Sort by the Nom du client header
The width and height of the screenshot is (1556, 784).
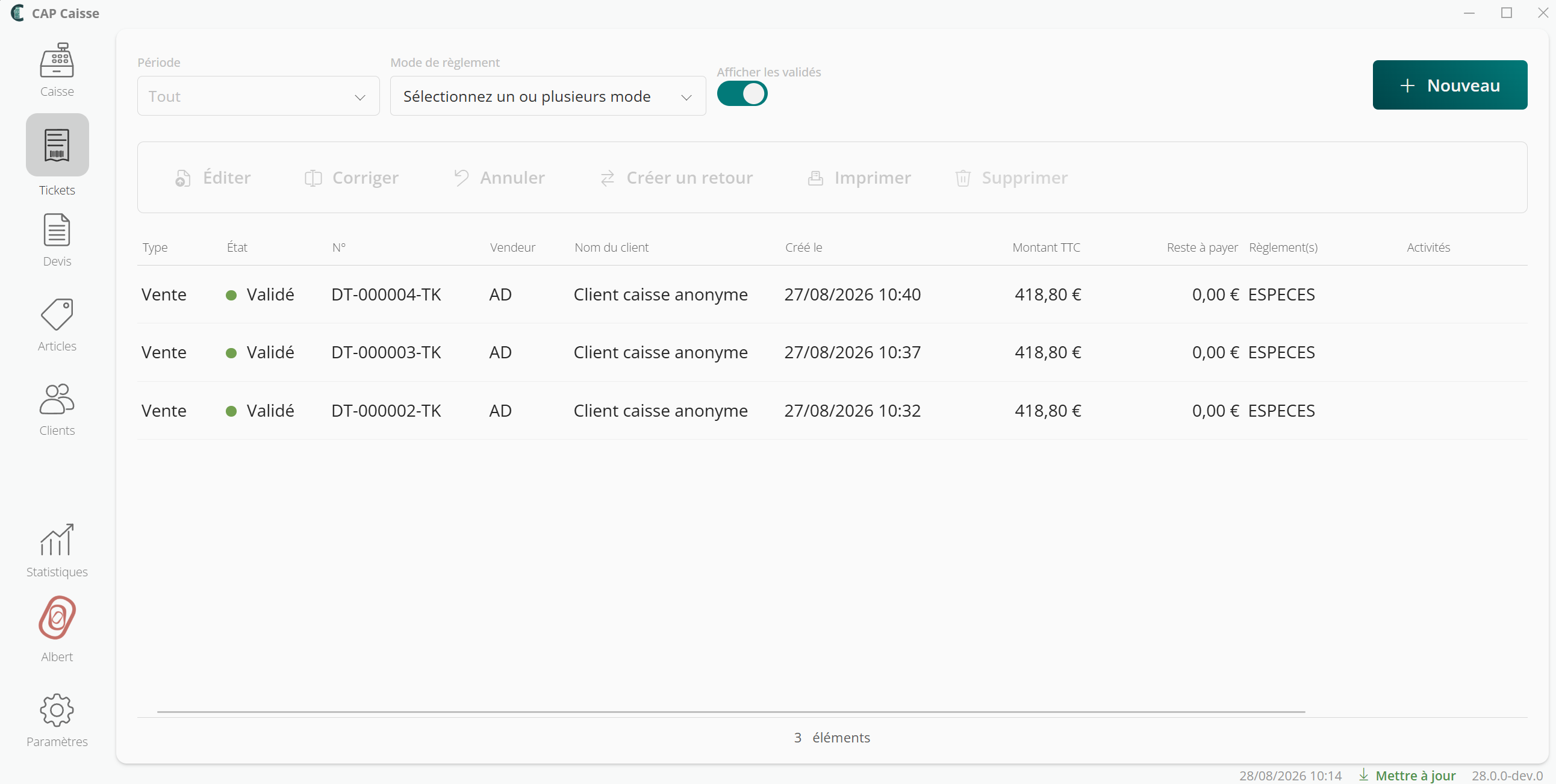(611, 247)
